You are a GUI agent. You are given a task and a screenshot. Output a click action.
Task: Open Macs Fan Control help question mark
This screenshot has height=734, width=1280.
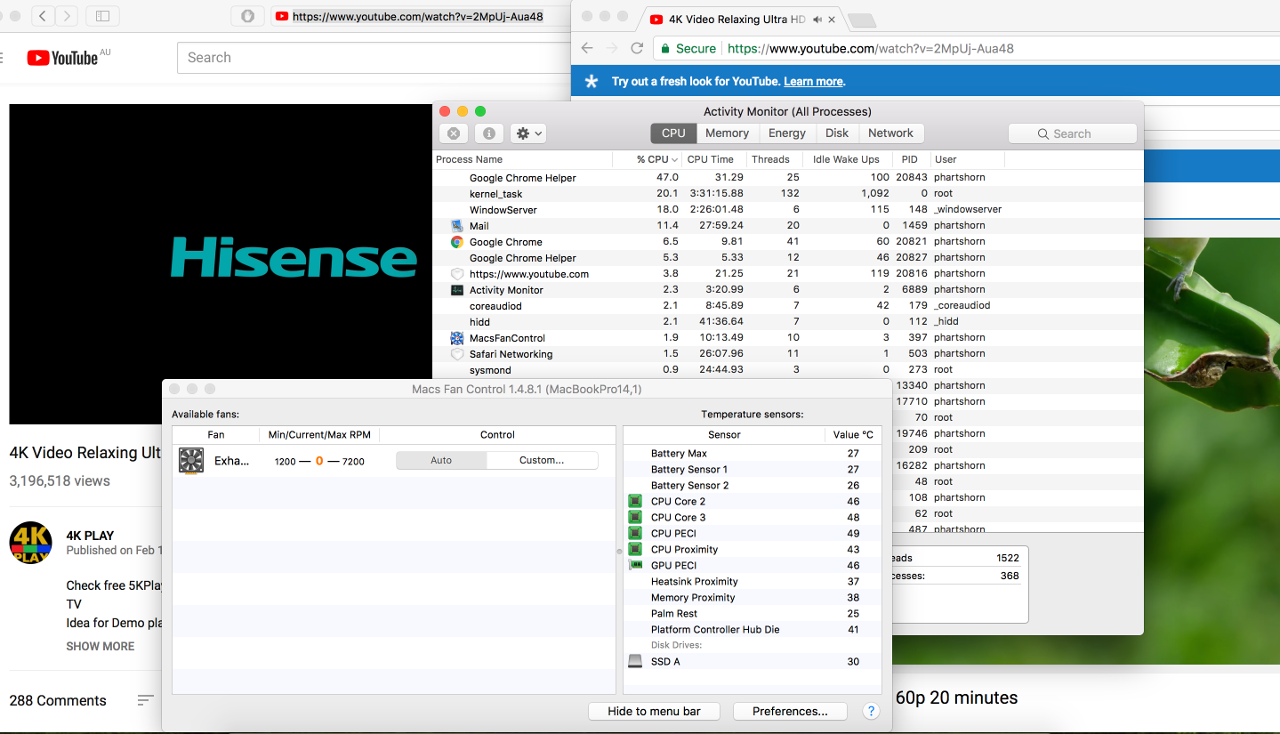[871, 711]
